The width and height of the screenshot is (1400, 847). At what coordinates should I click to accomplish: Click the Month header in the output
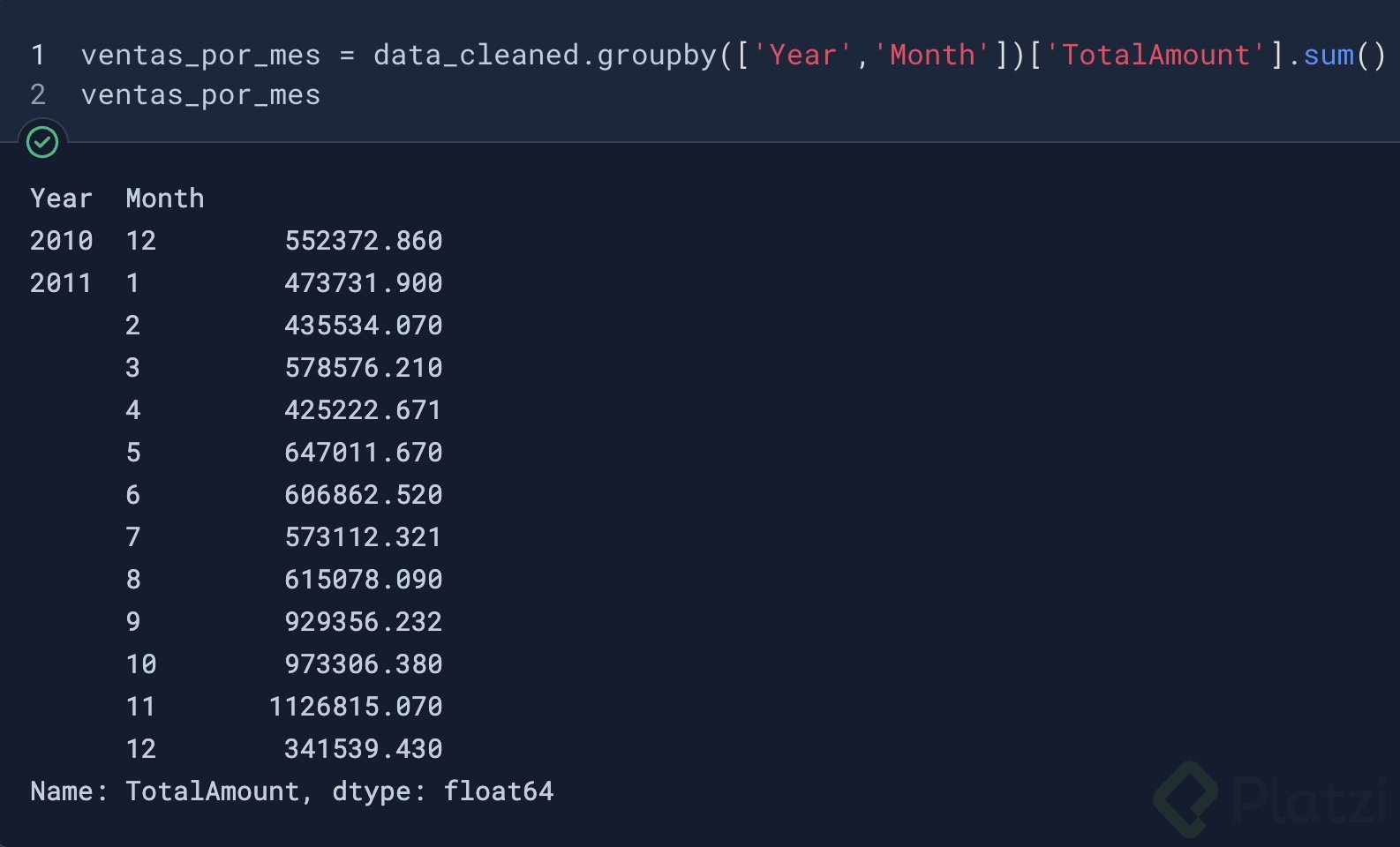(165, 199)
